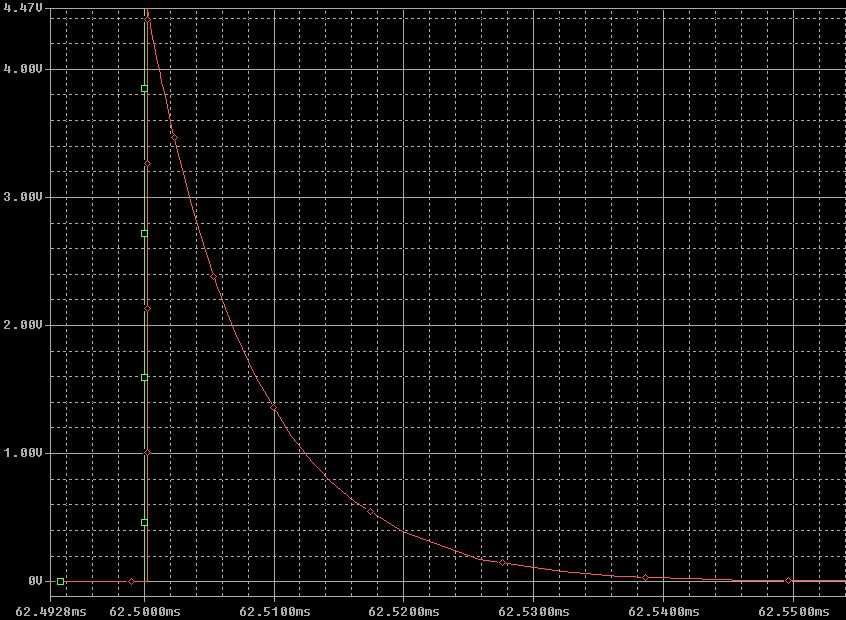Select red diamond on rising edge near 2.1V
846x620 pixels.
point(147,309)
